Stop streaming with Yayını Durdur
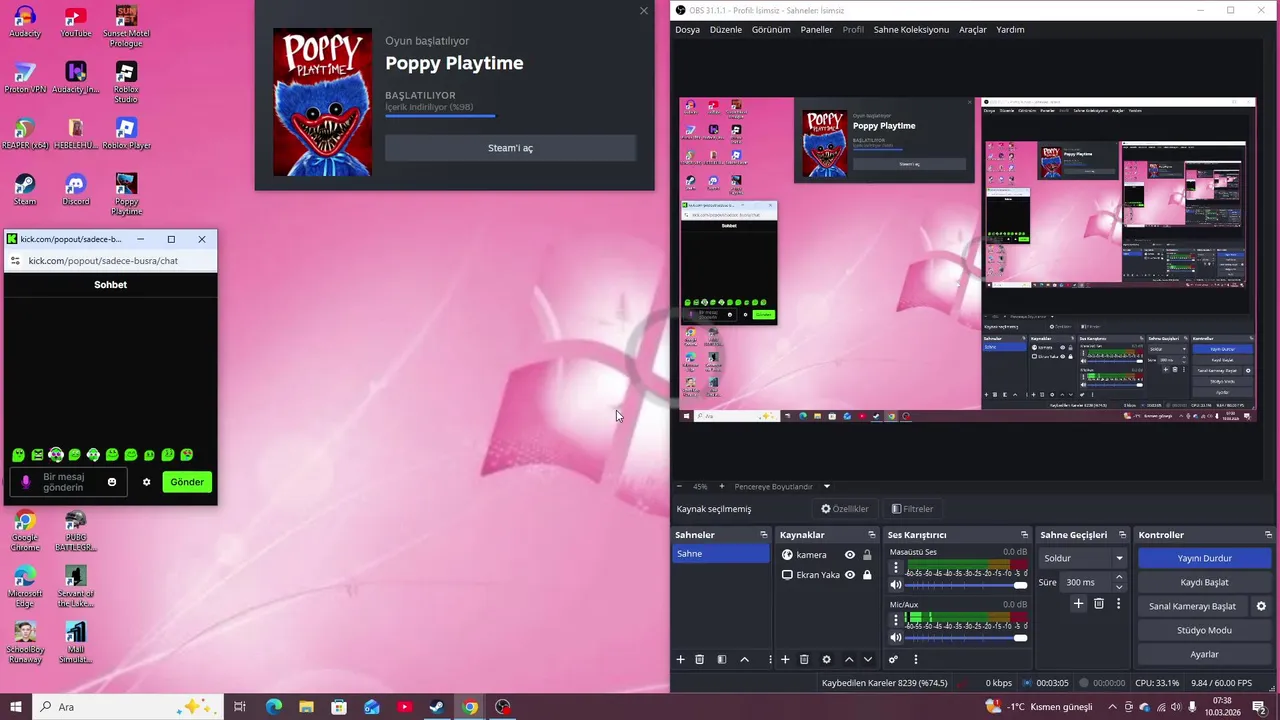1280x720 pixels. pos(1204,558)
